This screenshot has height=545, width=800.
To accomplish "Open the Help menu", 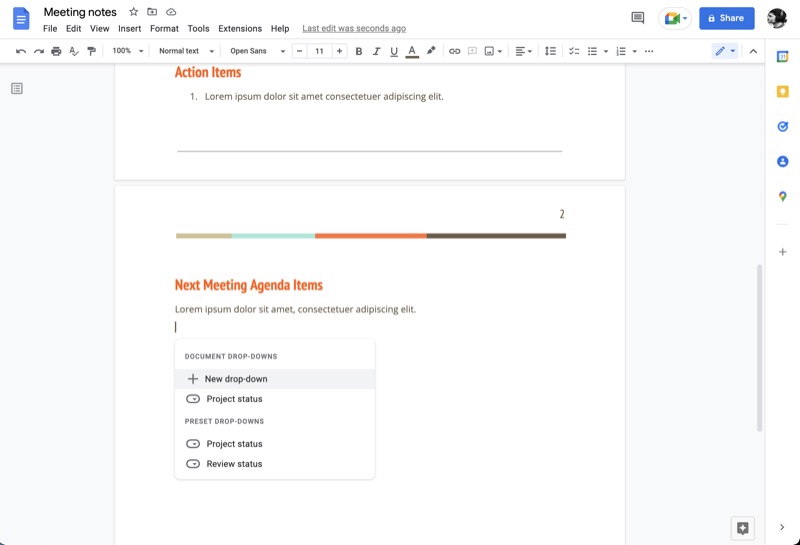I will tap(280, 29).
